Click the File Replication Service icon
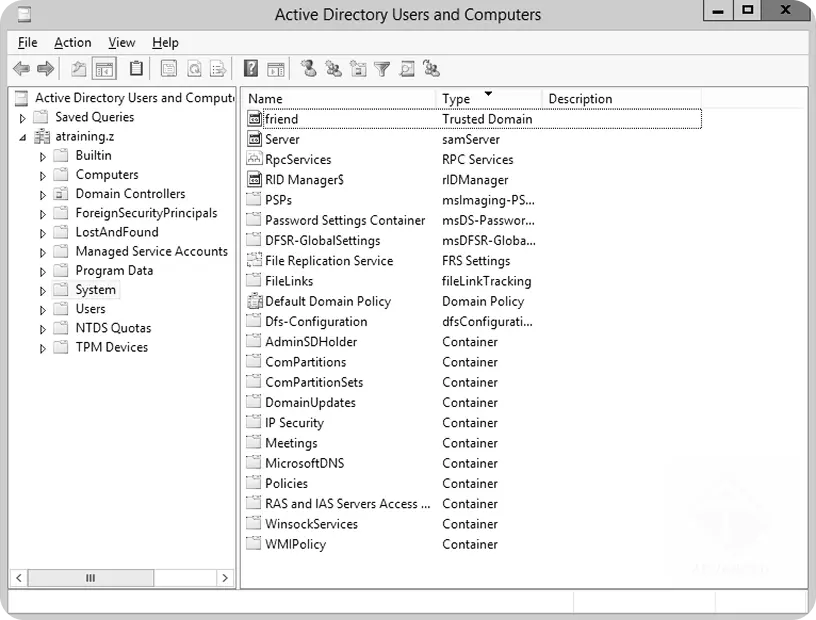This screenshot has height=620, width=816. 254,260
